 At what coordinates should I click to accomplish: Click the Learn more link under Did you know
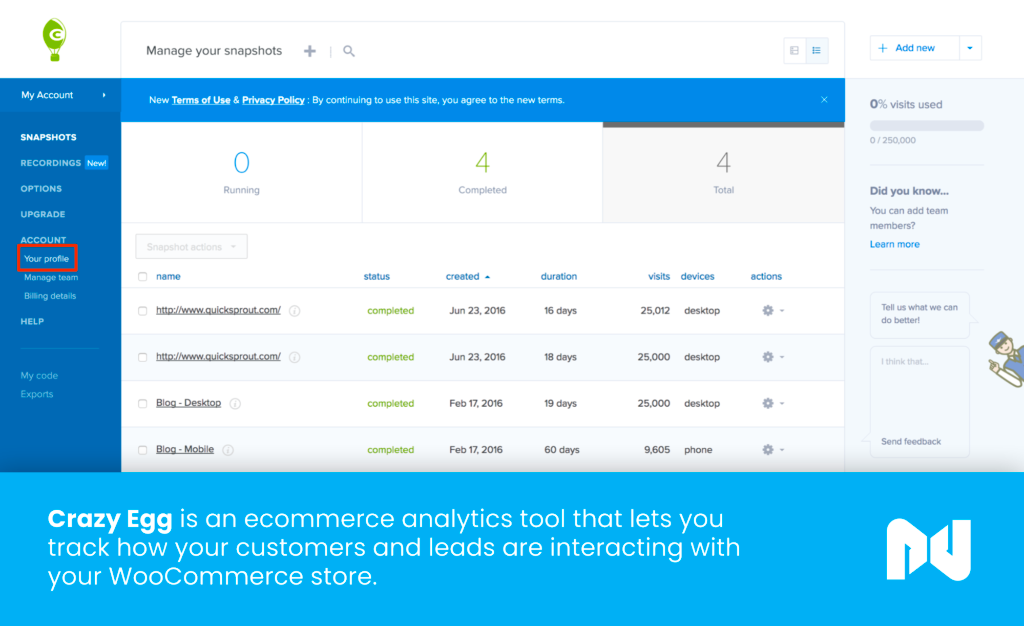click(894, 243)
